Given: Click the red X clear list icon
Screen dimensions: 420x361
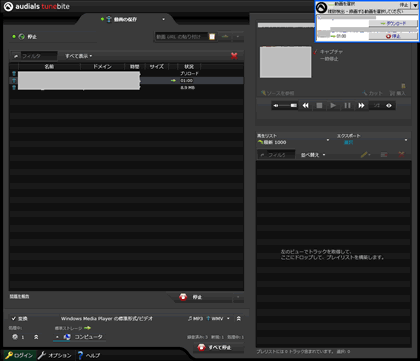Looking at the screenshot, I should pyautogui.click(x=234, y=56).
